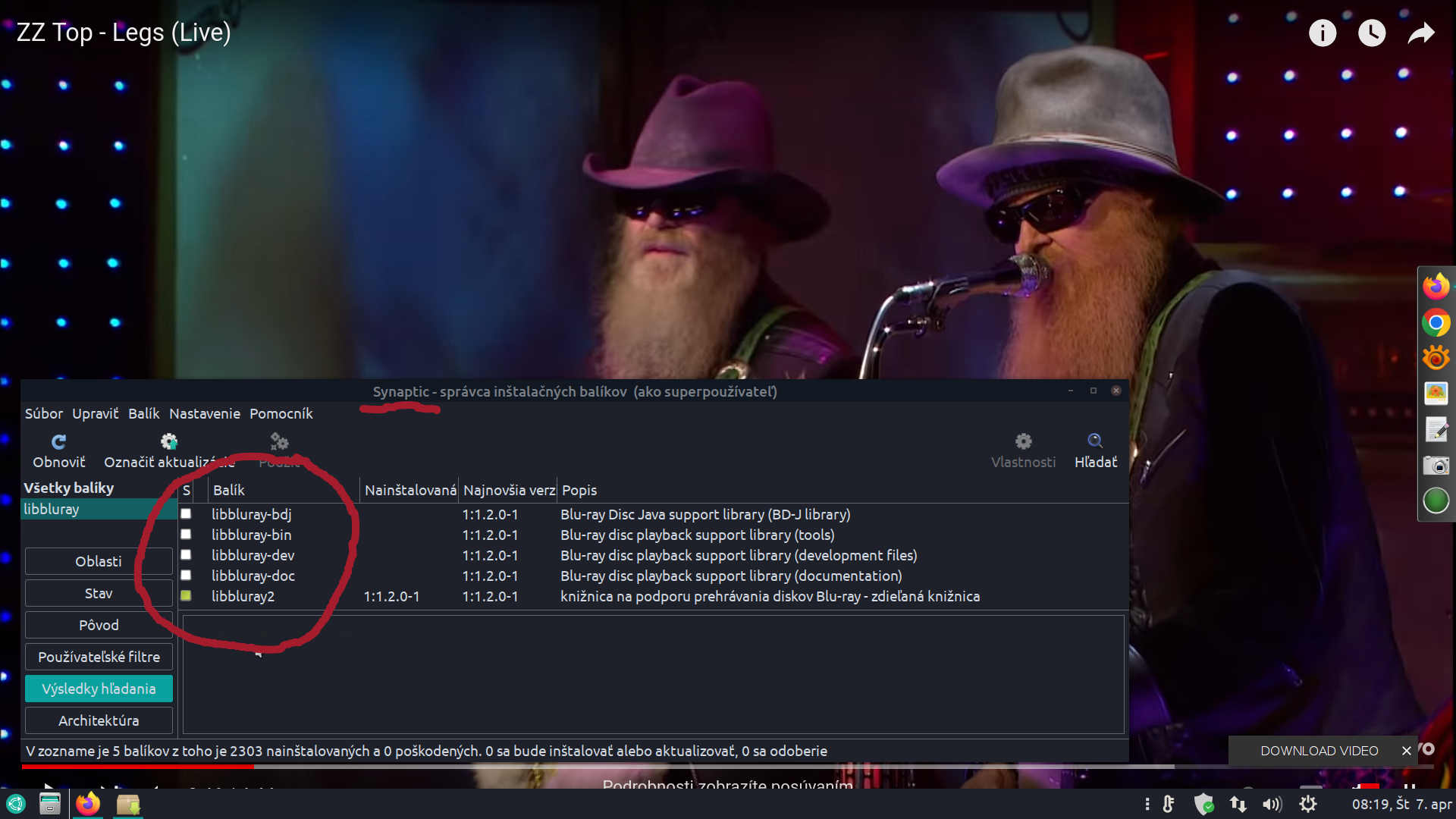
Task: Click the video red progress bar
Action: pos(136,767)
